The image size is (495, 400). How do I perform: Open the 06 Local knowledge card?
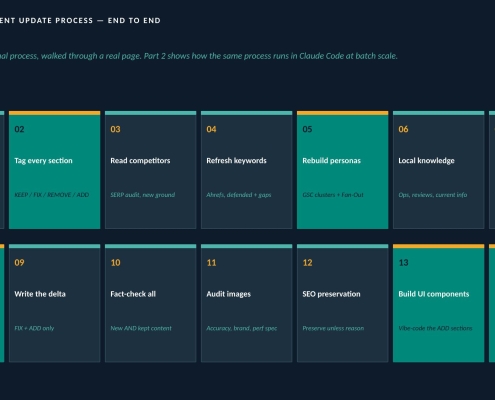pos(438,170)
